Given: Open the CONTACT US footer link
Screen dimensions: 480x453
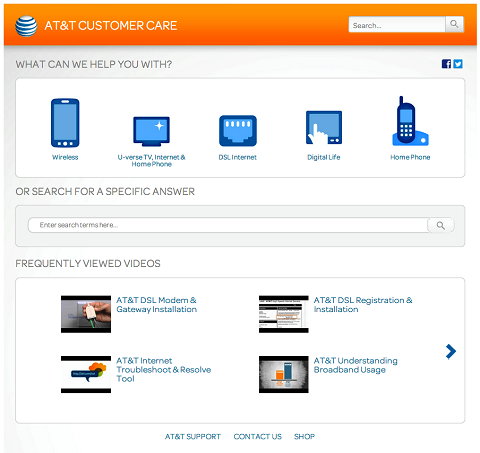Looking at the screenshot, I should click(258, 437).
